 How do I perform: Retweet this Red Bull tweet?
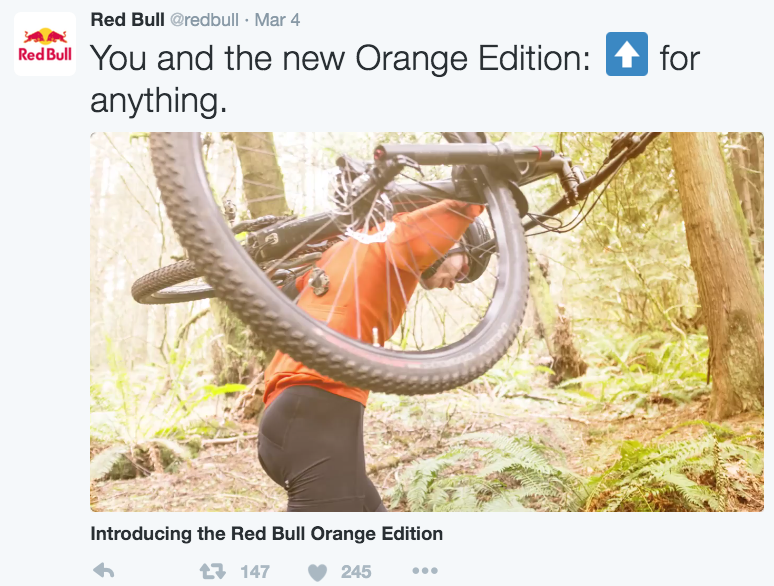tap(213, 571)
